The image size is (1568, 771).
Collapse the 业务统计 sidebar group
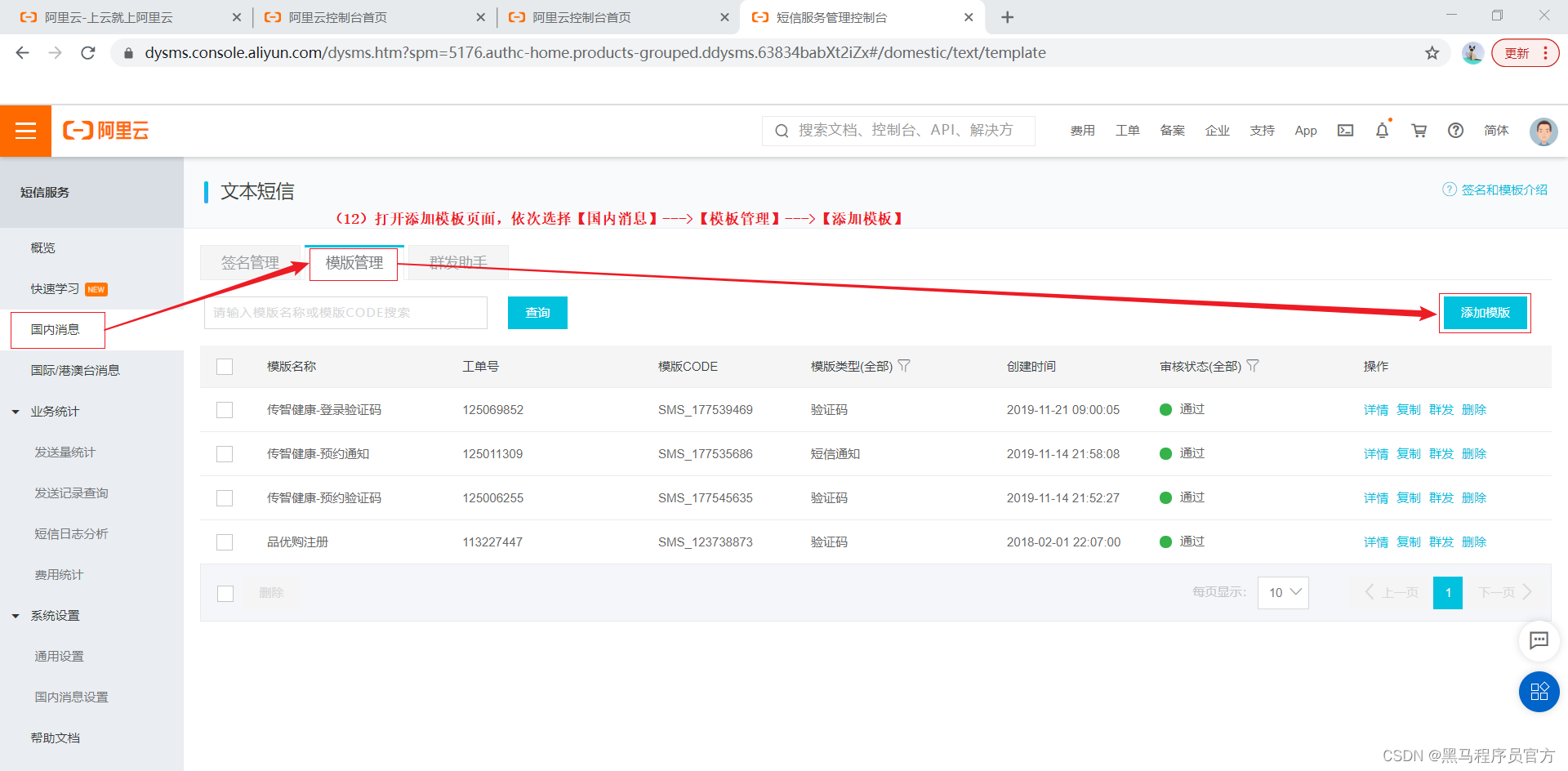(16, 412)
